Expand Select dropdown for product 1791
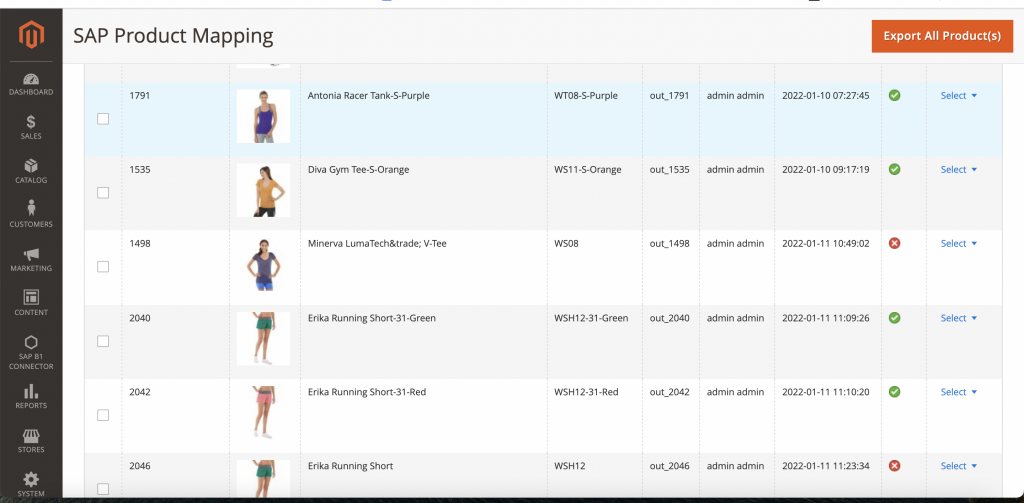Image resolution: width=1024 pixels, height=503 pixels. [x=958, y=96]
